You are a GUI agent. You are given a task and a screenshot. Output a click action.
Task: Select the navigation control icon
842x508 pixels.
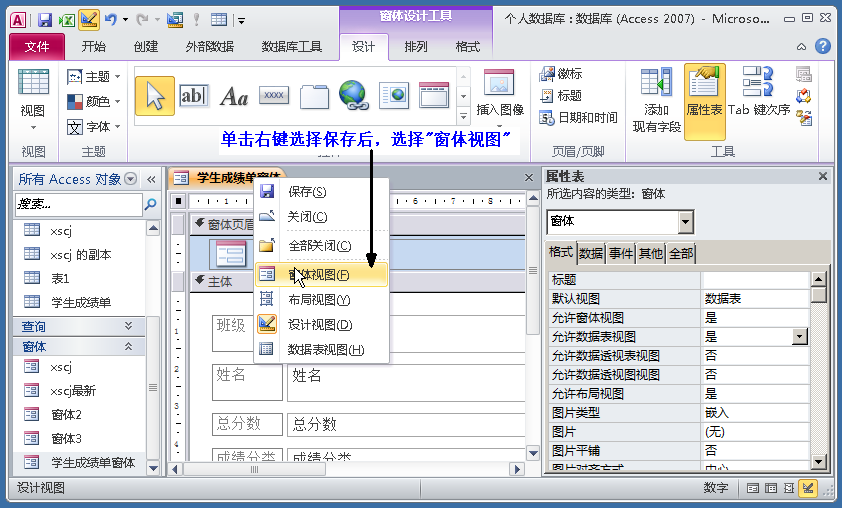point(434,96)
